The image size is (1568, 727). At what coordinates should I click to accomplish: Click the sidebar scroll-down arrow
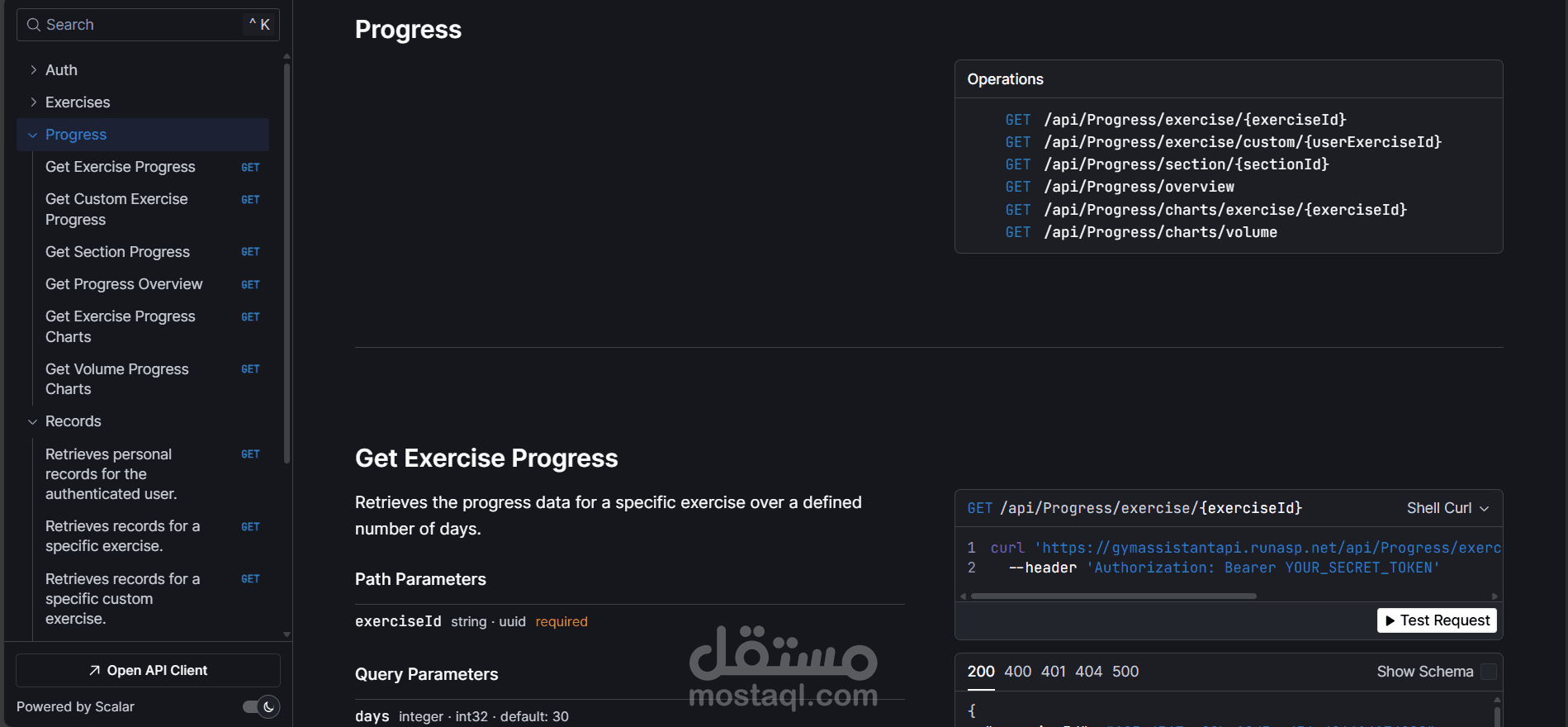(x=287, y=634)
